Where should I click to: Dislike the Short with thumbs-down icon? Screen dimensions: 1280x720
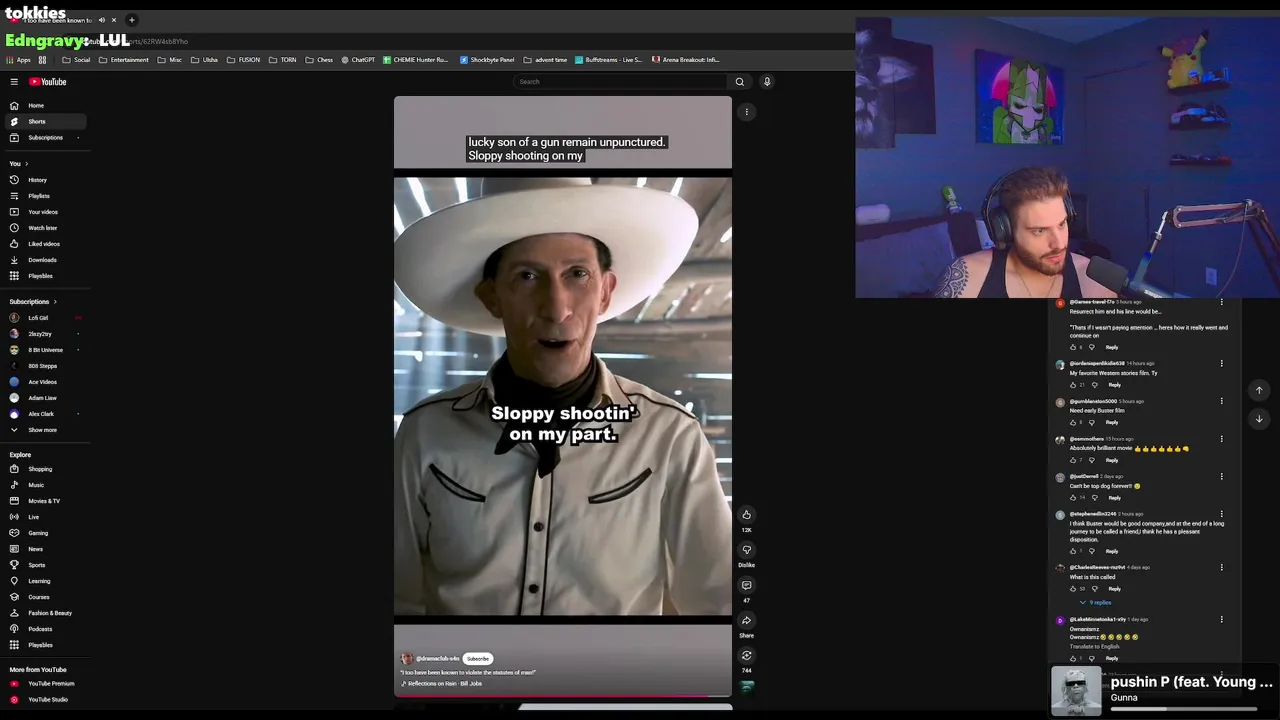(x=746, y=550)
